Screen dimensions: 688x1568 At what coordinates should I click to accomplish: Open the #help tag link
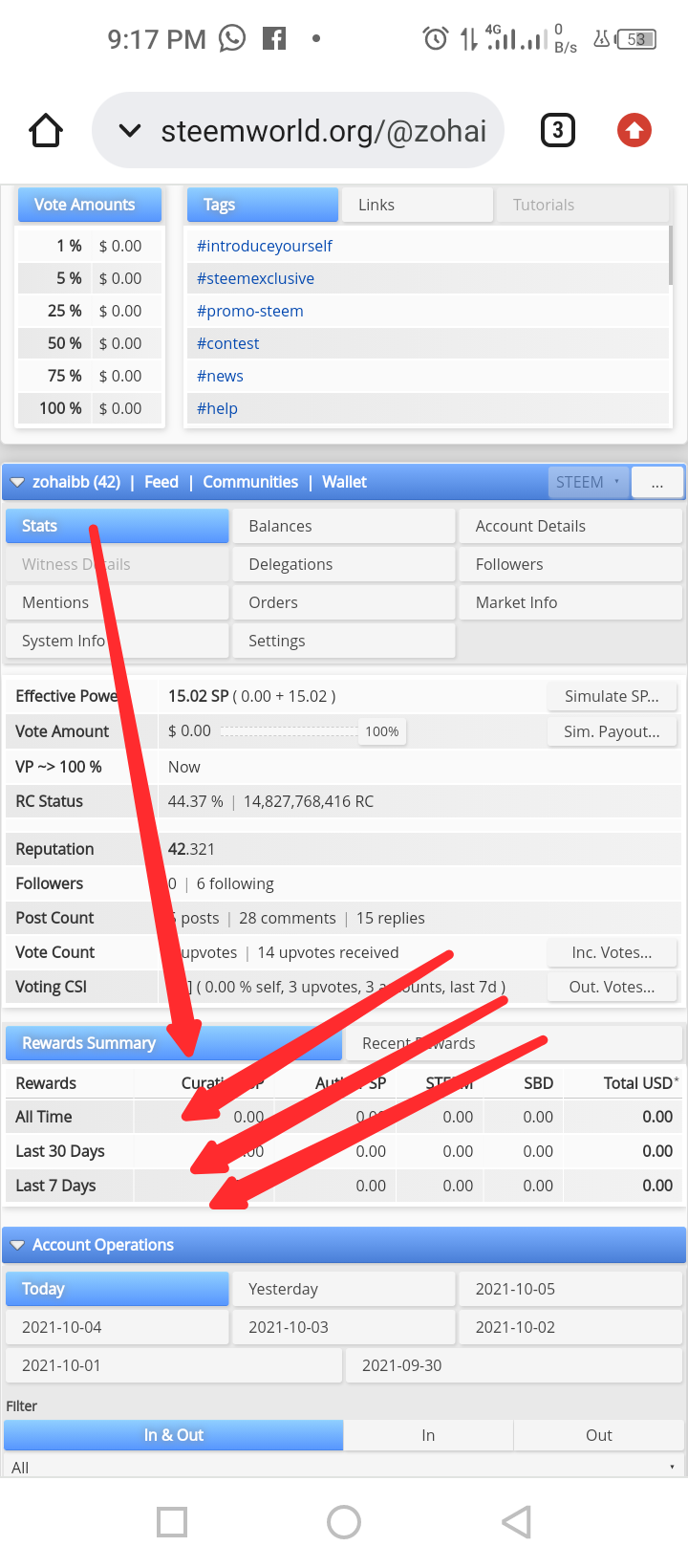217,408
